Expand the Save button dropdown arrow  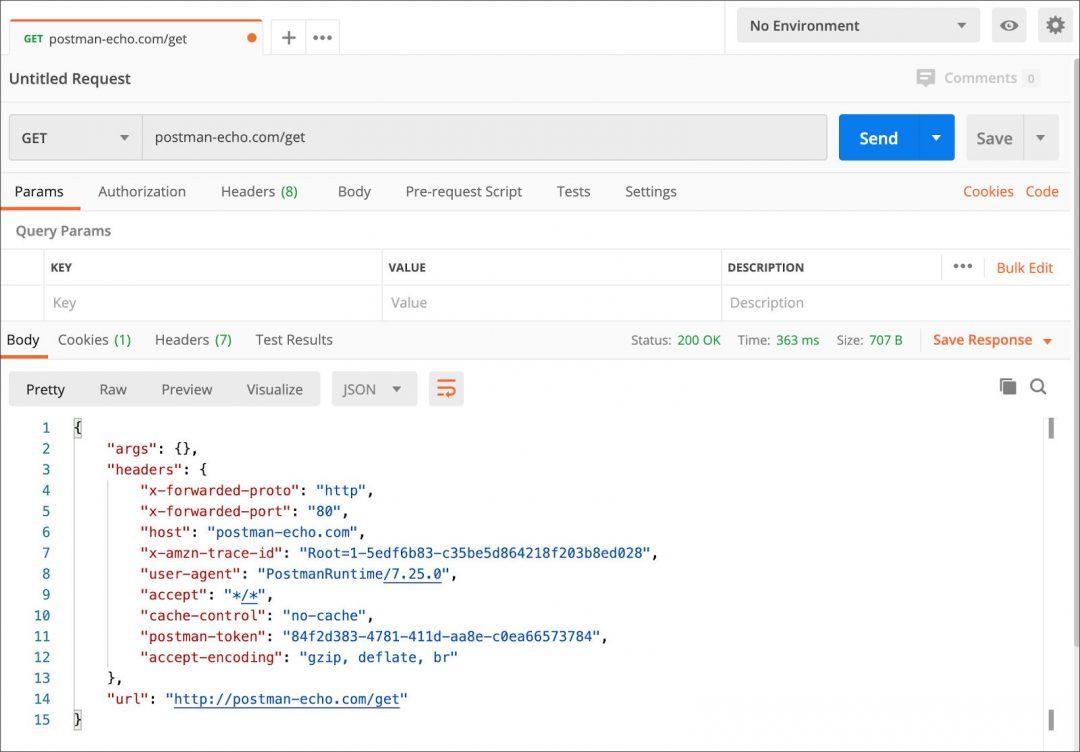[1038, 137]
